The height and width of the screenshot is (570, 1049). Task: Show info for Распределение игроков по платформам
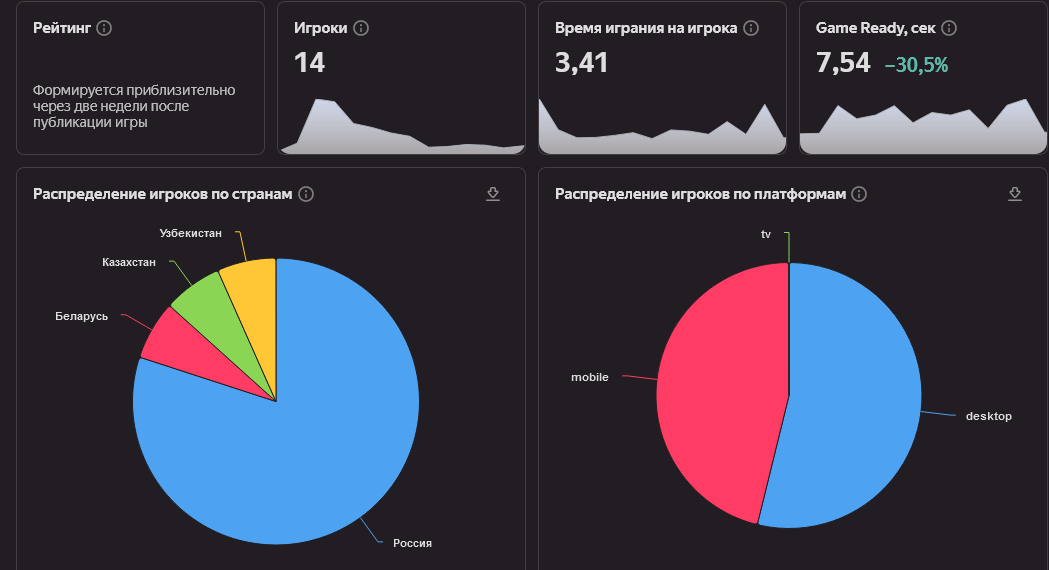pos(858,194)
